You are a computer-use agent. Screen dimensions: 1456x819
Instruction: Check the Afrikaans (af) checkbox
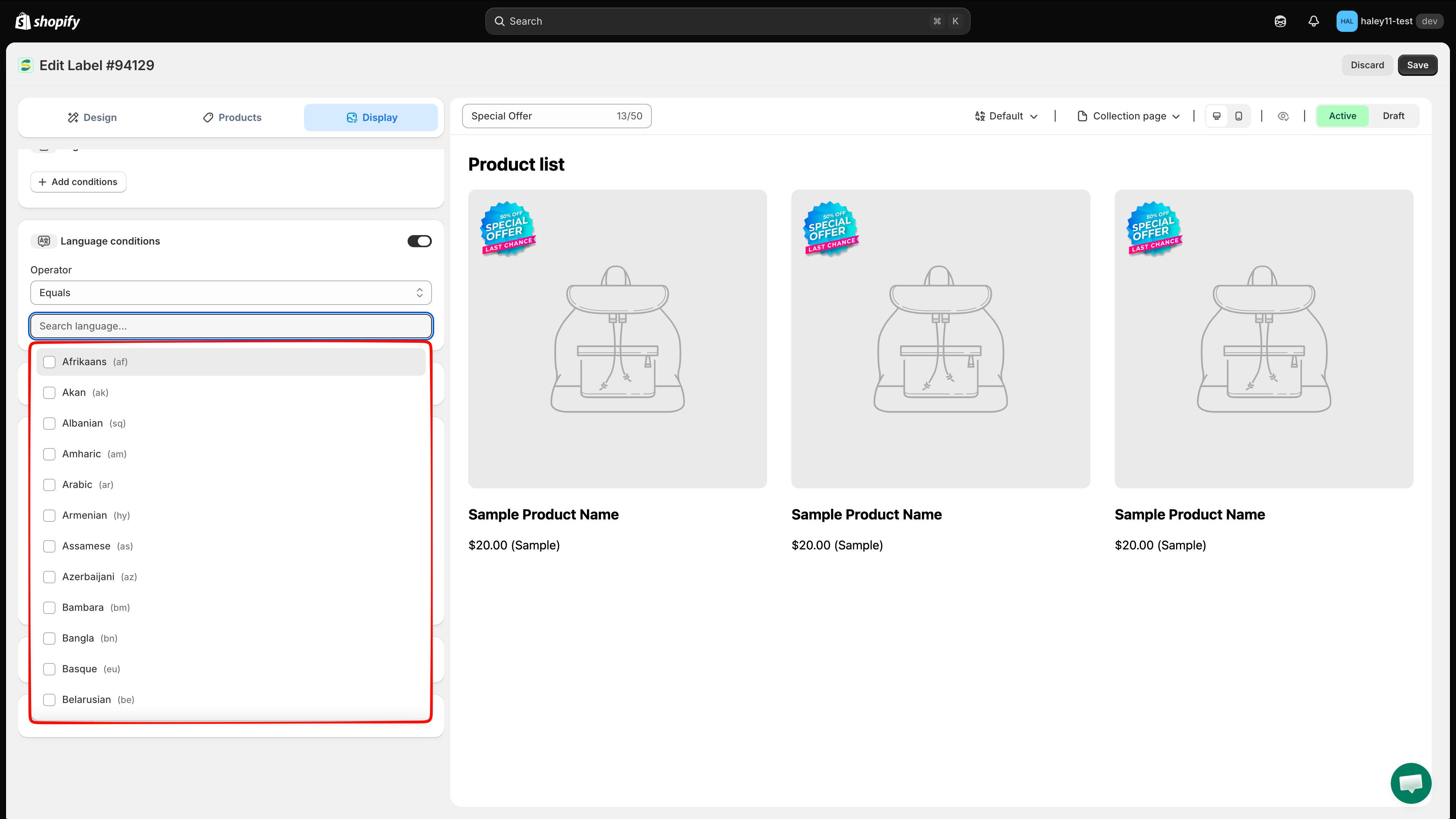tap(49, 362)
